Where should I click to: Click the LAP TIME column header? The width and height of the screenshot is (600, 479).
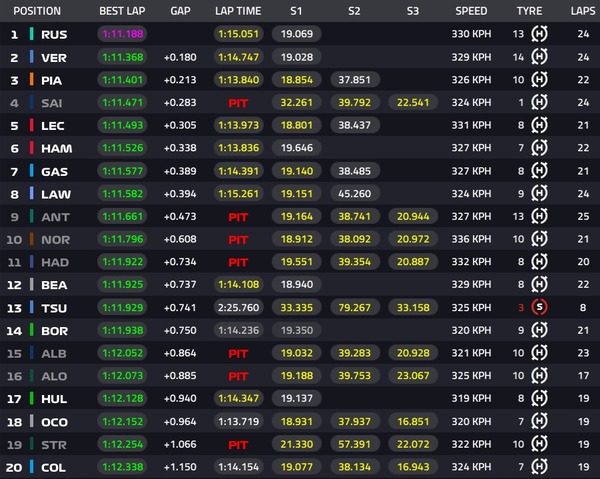[x=238, y=11]
